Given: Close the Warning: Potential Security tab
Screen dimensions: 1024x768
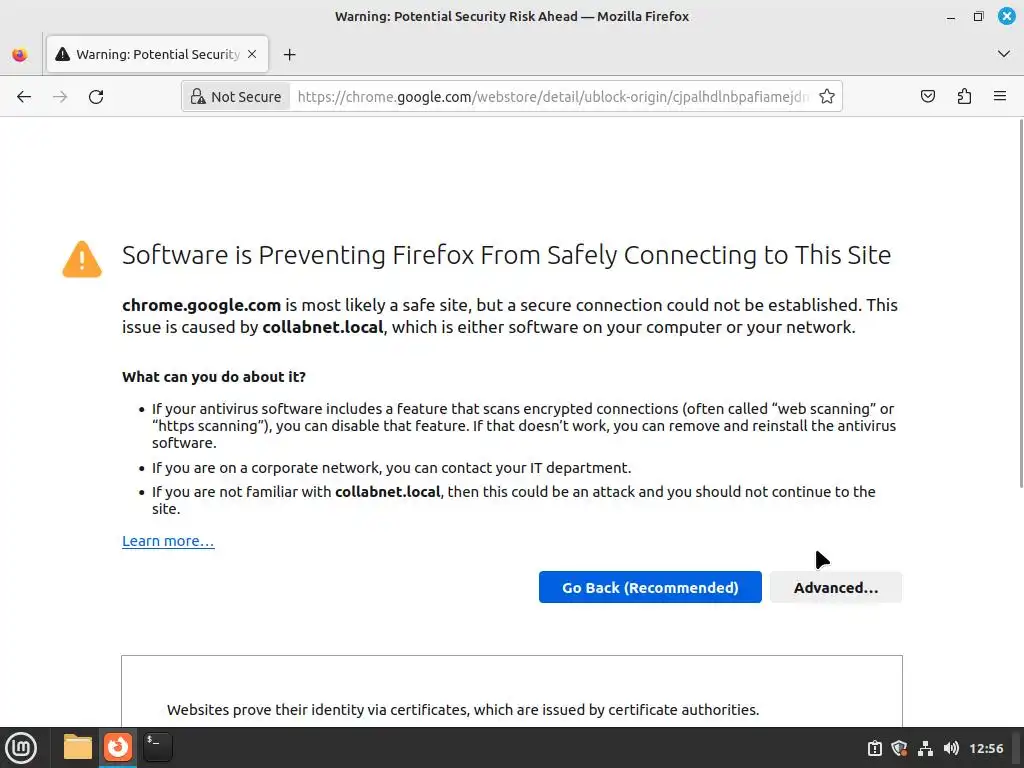Looking at the screenshot, I should tap(253, 55).
